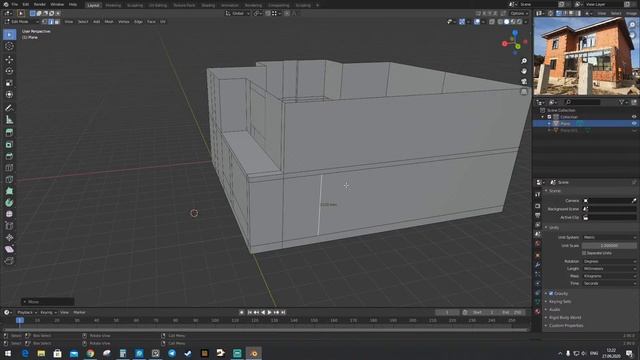This screenshot has width=640, height=360.
Task: Select the Knife tool
Action: tap(9, 180)
